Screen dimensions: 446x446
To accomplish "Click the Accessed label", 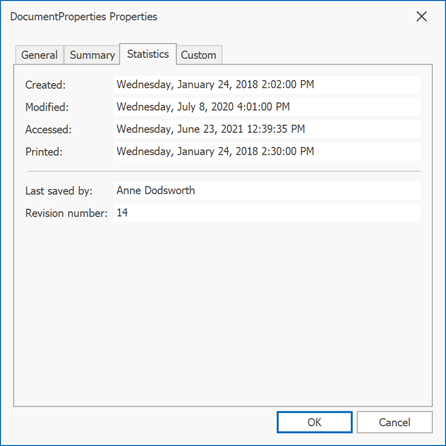I will [48, 130].
